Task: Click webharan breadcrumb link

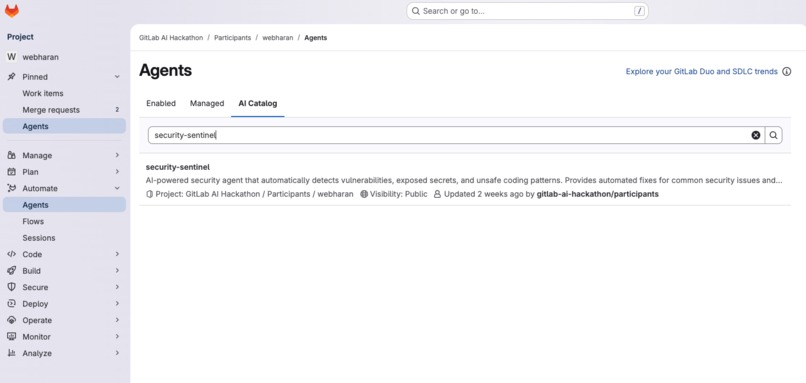Action: click(278, 38)
